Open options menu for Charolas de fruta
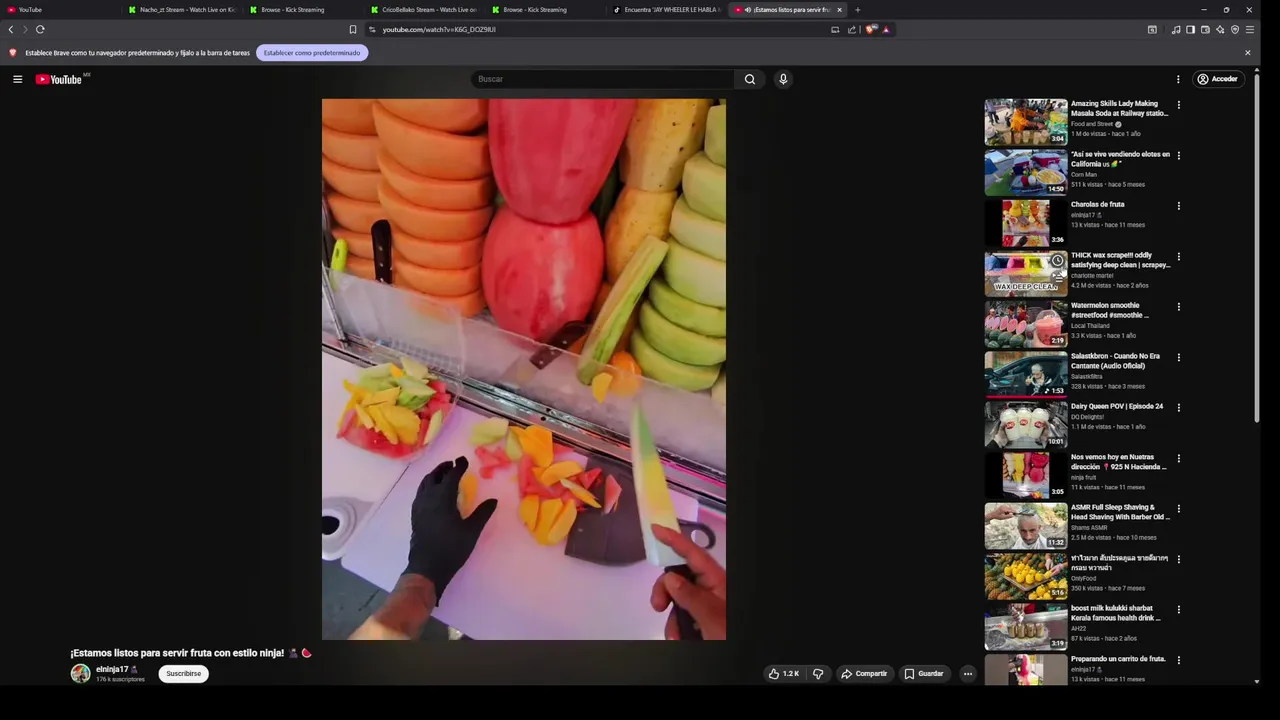The height and width of the screenshot is (720, 1280). pos(1178,206)
